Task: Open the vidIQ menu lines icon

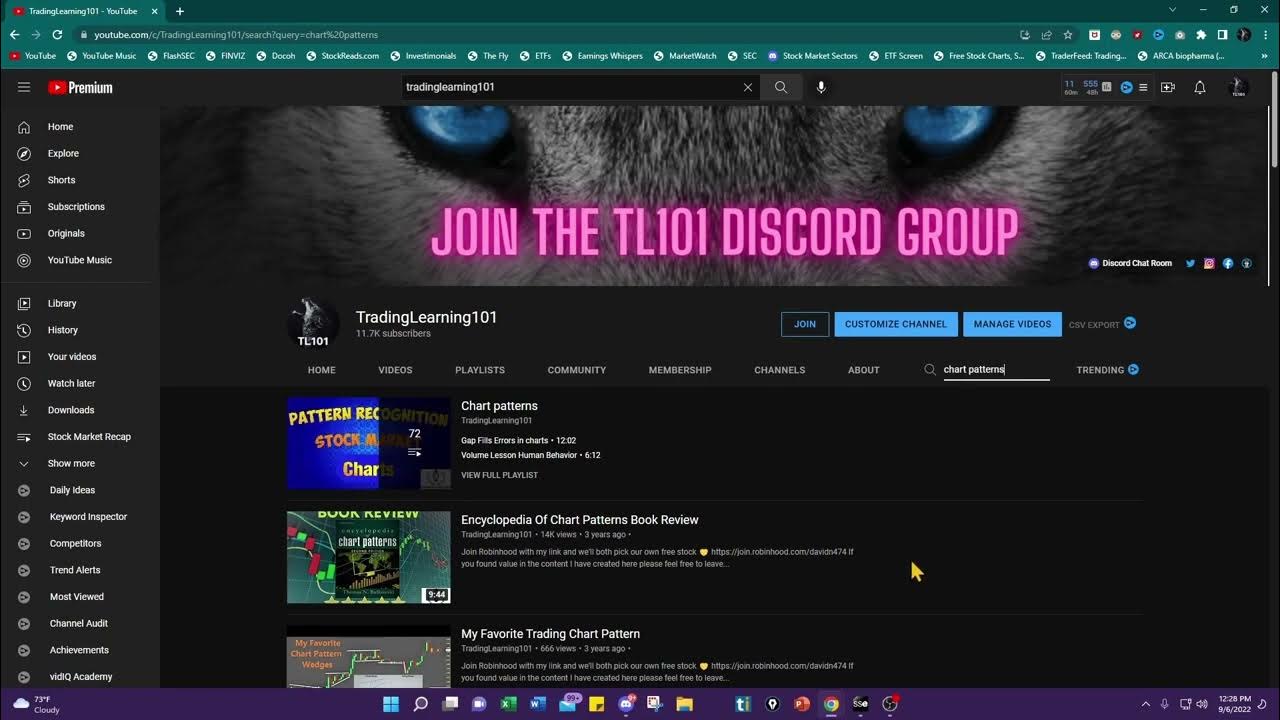Action: point(1143,87)
